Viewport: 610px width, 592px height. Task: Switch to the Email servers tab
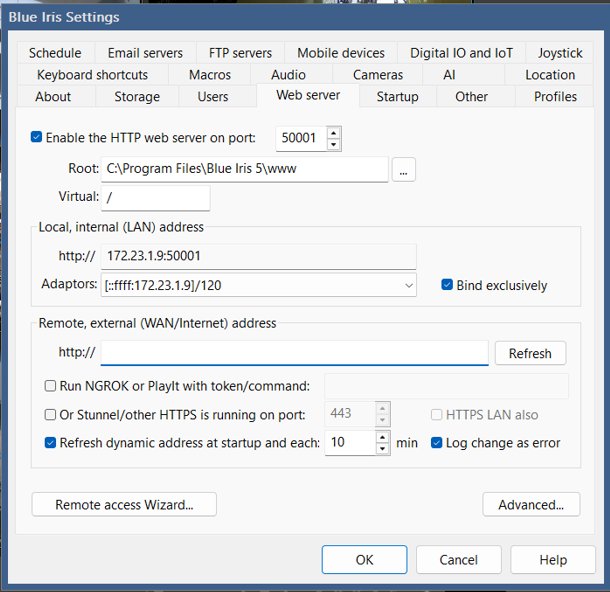pos(145,53)
